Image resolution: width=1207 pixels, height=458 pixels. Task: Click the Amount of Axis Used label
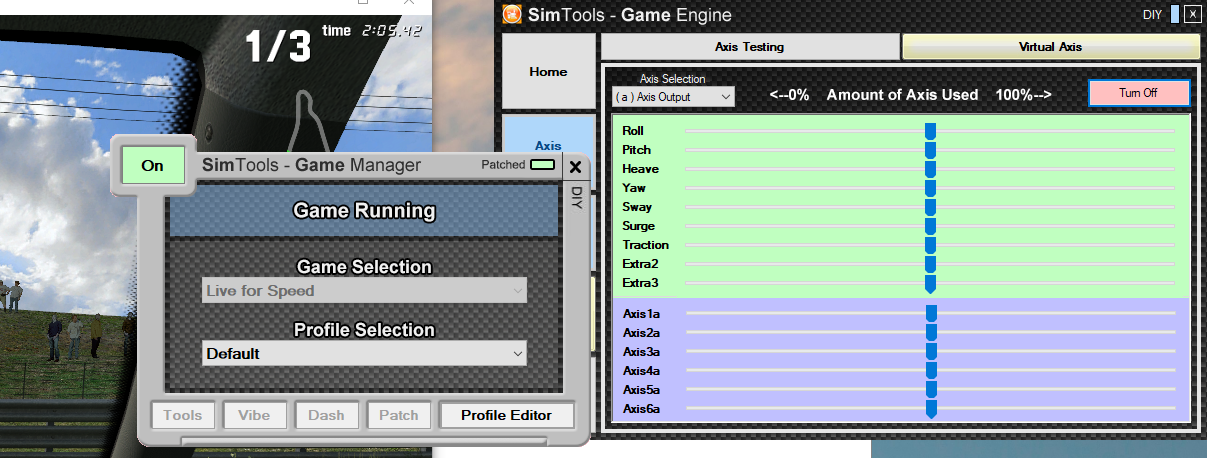click(x=902, y=95)
